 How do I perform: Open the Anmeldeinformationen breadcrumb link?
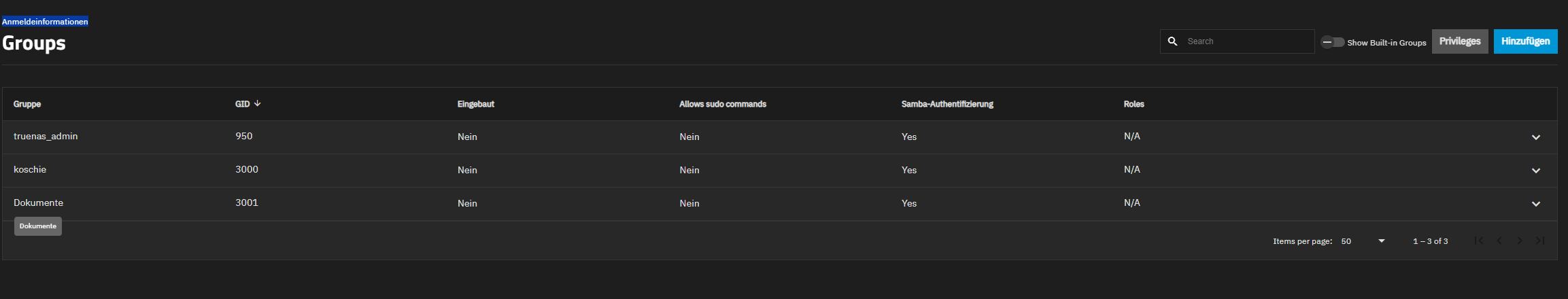point(45,22)
